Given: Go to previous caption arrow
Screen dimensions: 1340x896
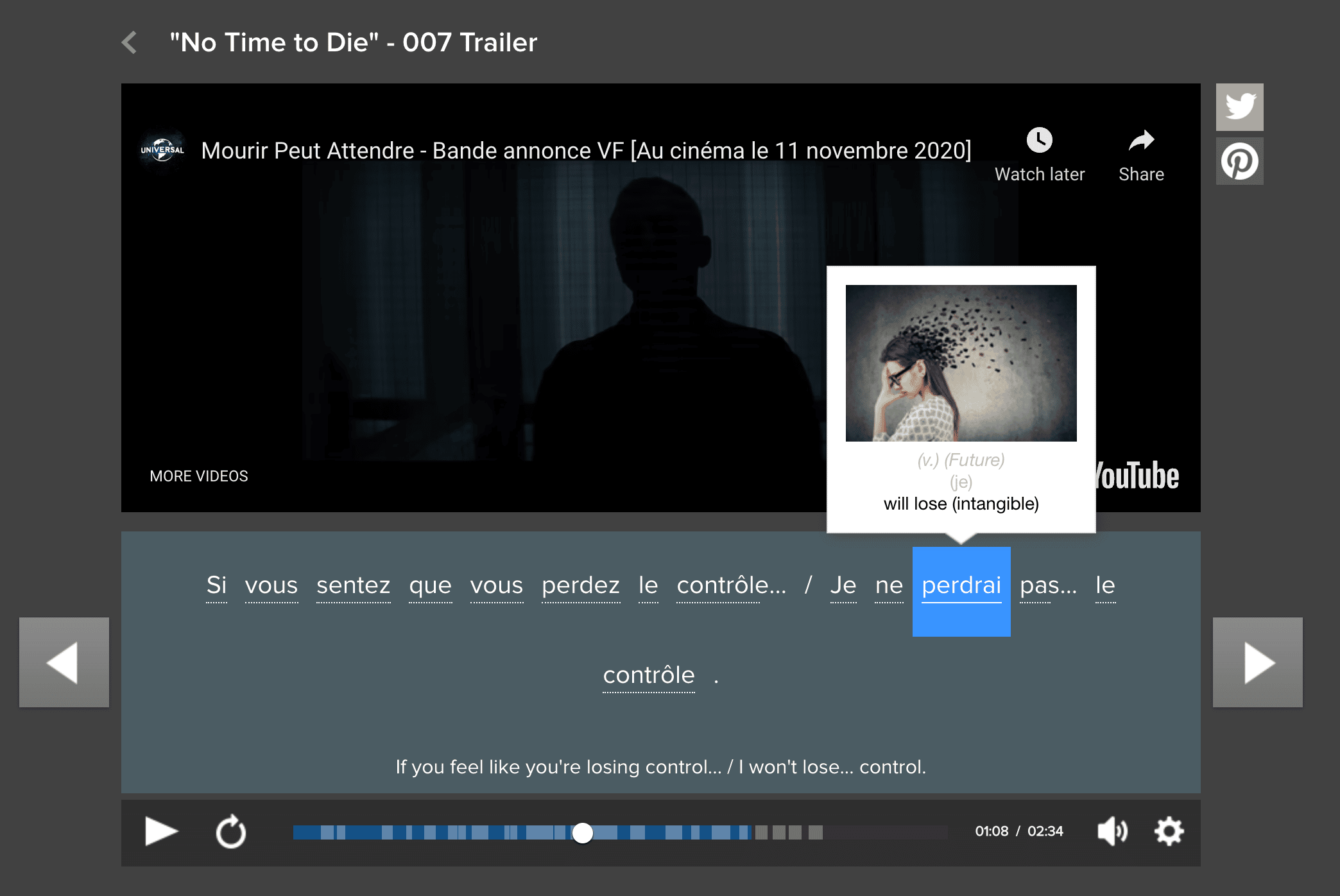Looking at the screenshot, I should [x=64, y=662].
